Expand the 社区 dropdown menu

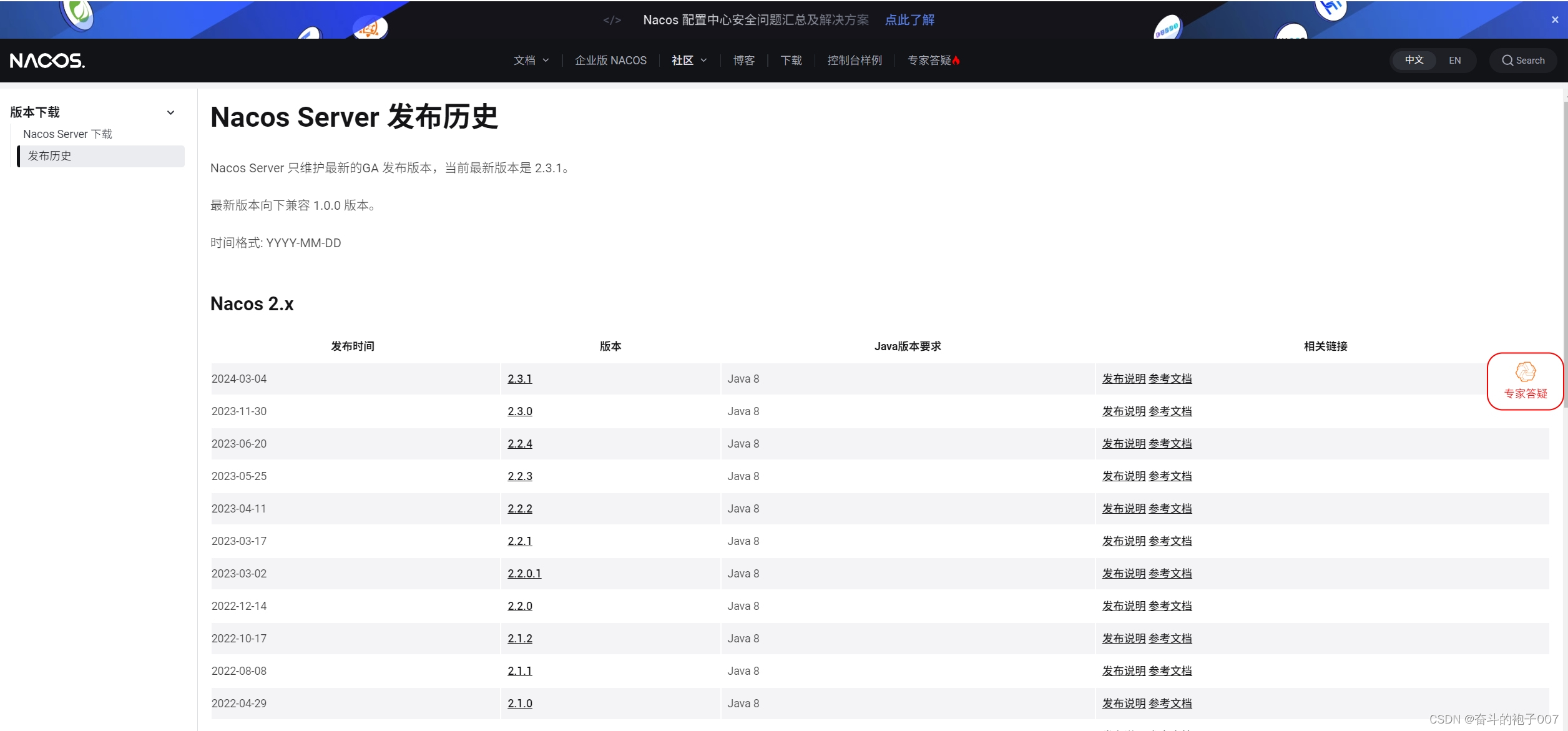pos(689,61)
